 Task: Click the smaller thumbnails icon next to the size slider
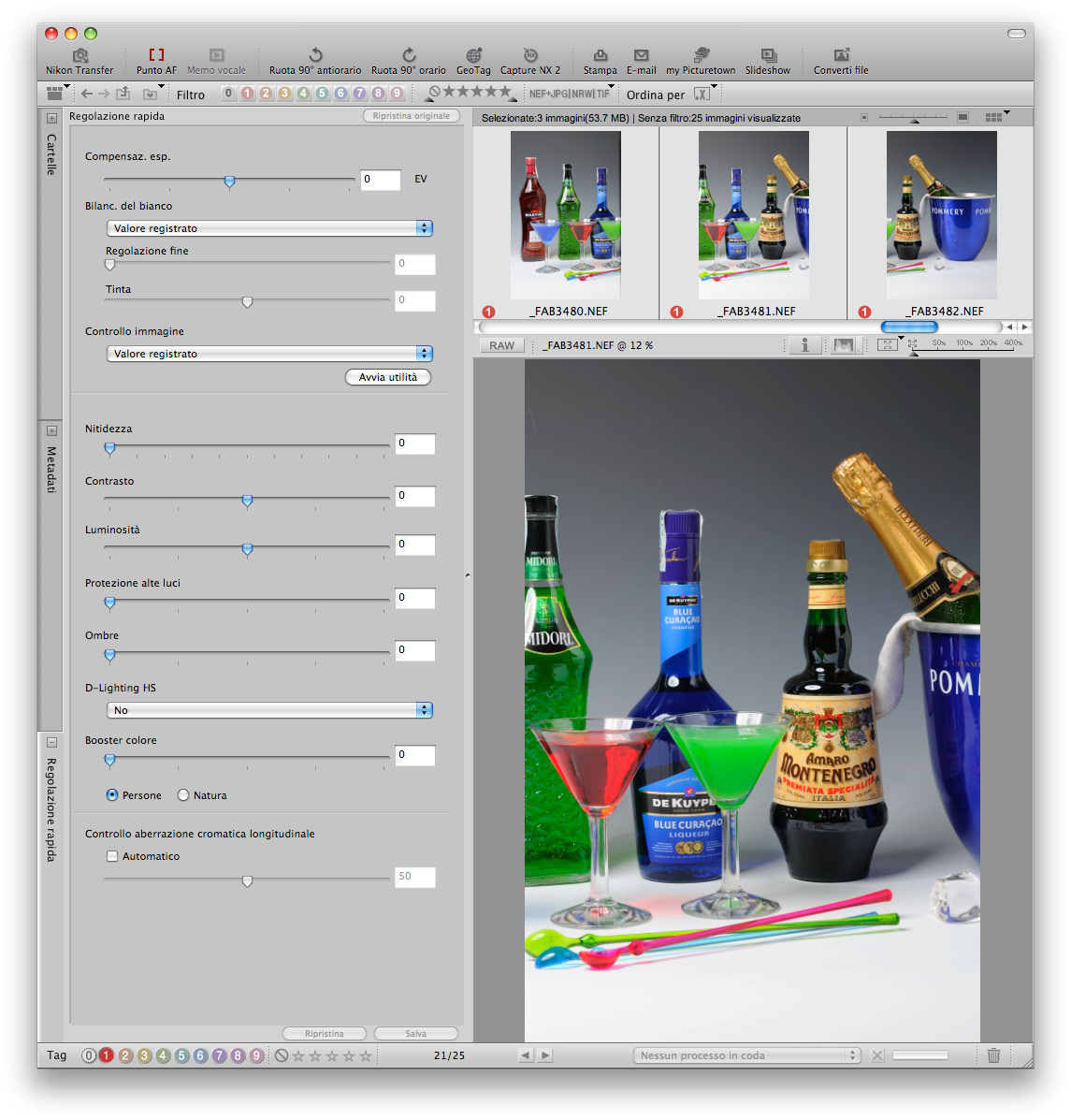coord(864,117)
